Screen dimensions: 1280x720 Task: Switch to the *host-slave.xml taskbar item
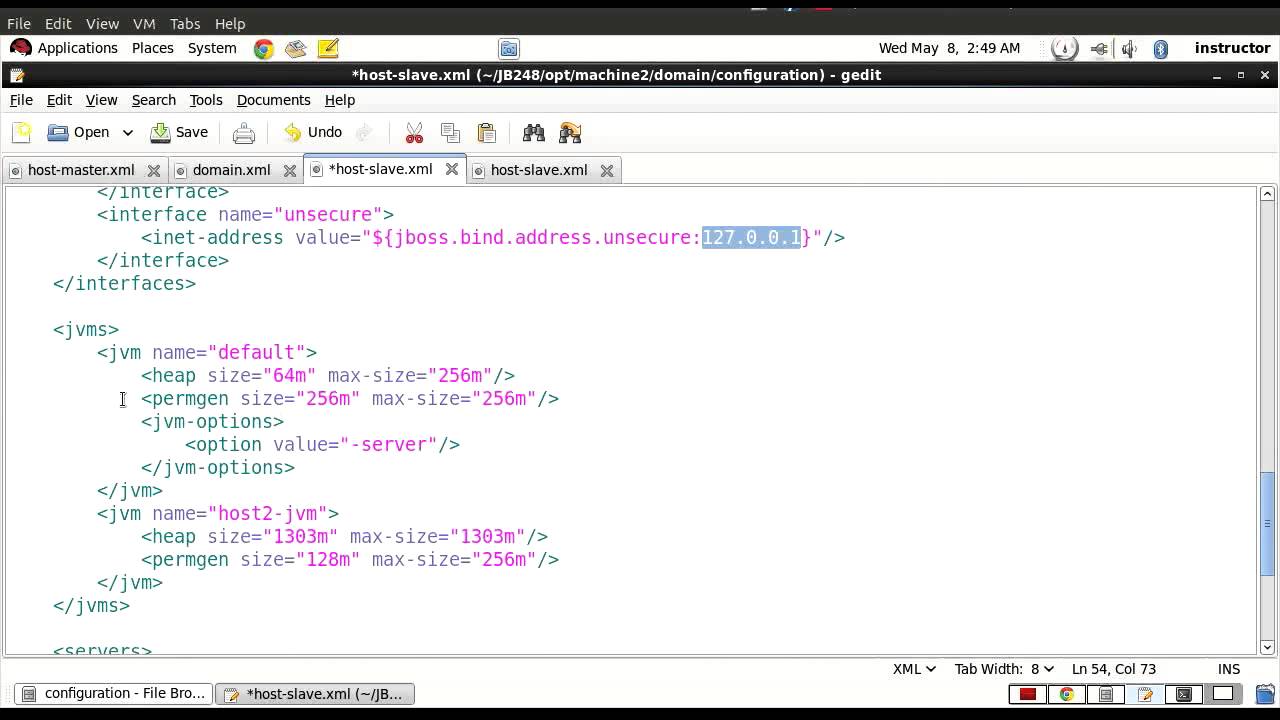[315, 693]
